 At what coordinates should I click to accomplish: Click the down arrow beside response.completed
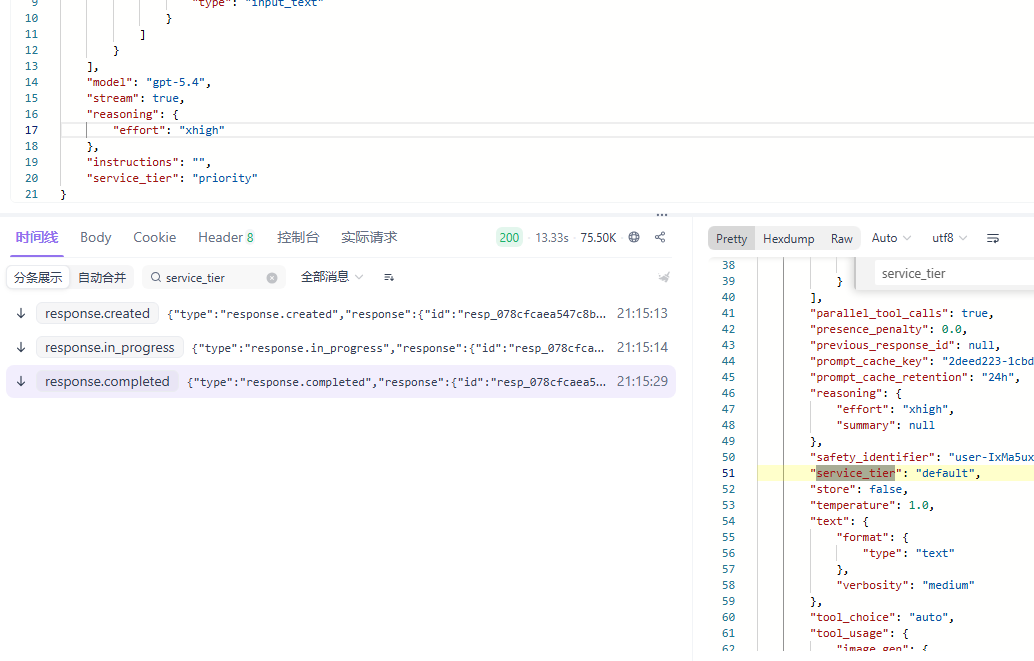21,381
